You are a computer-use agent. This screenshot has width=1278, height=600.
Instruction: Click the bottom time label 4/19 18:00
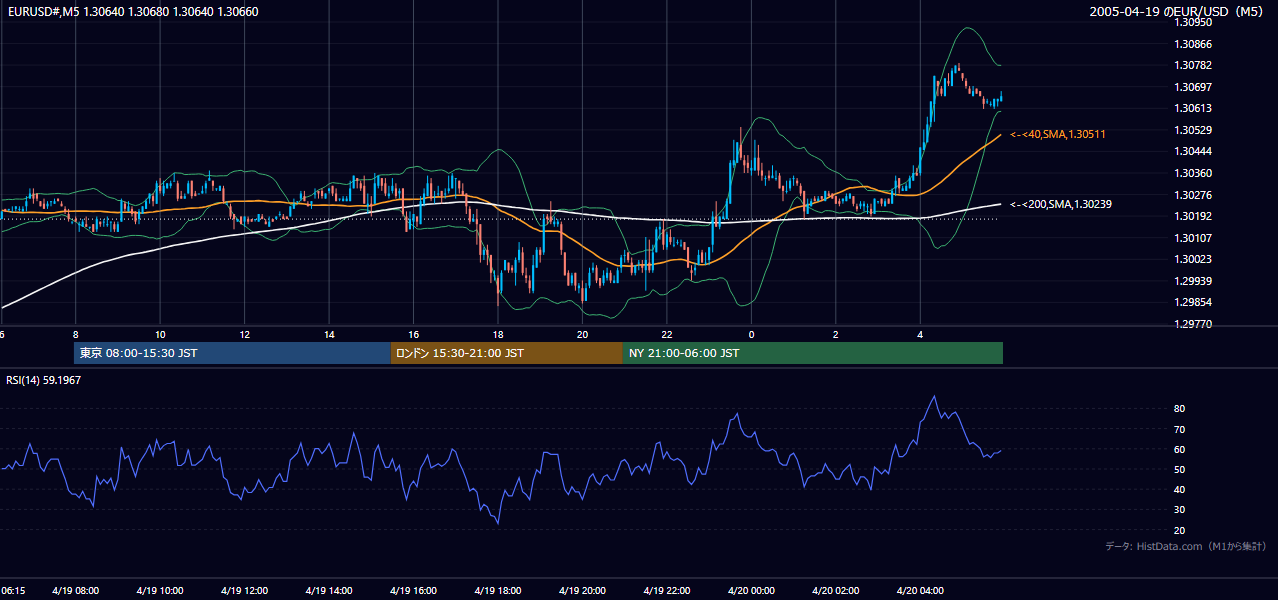click(x=498, y=591)
